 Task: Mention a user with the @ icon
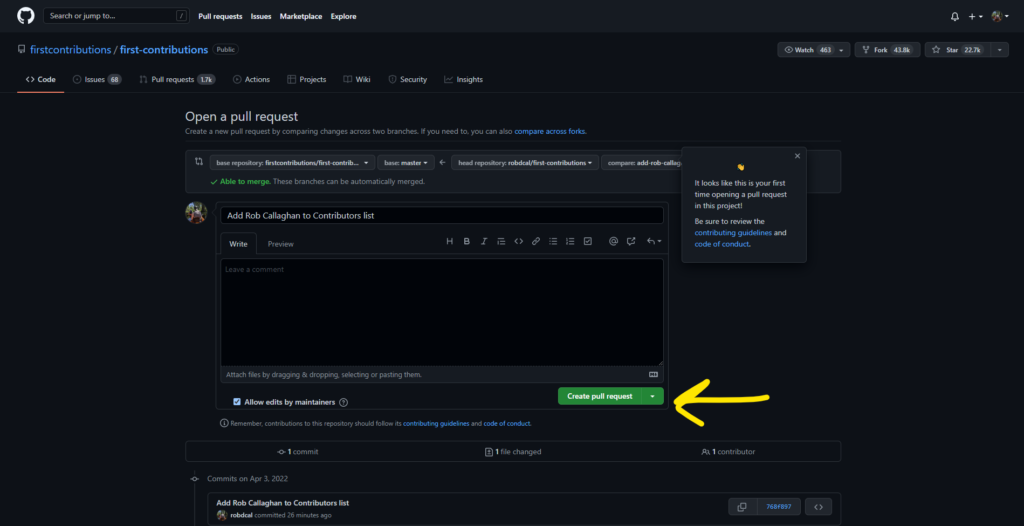(613, 241)
